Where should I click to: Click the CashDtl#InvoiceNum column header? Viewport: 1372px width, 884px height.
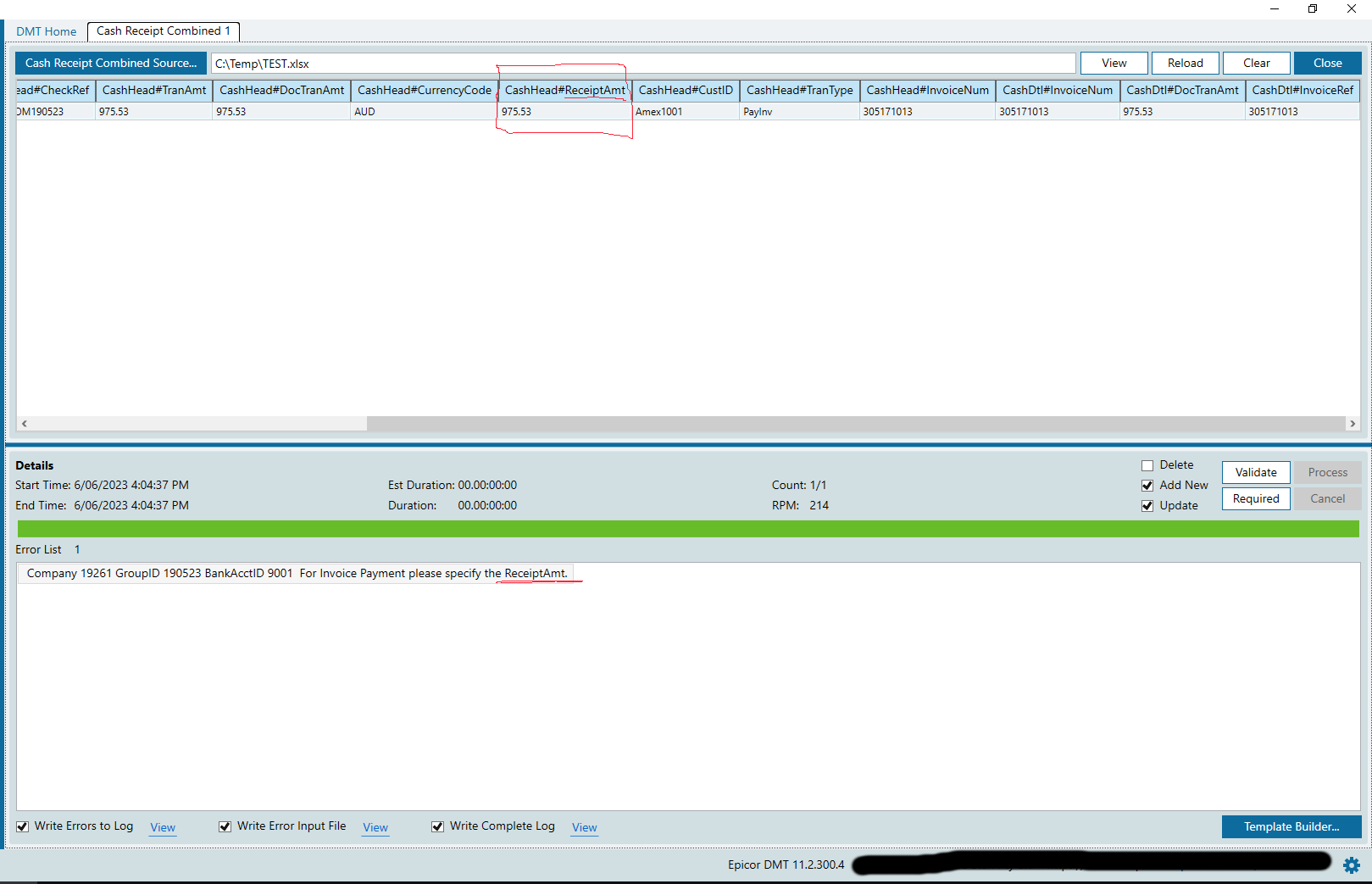point(1057,90)
